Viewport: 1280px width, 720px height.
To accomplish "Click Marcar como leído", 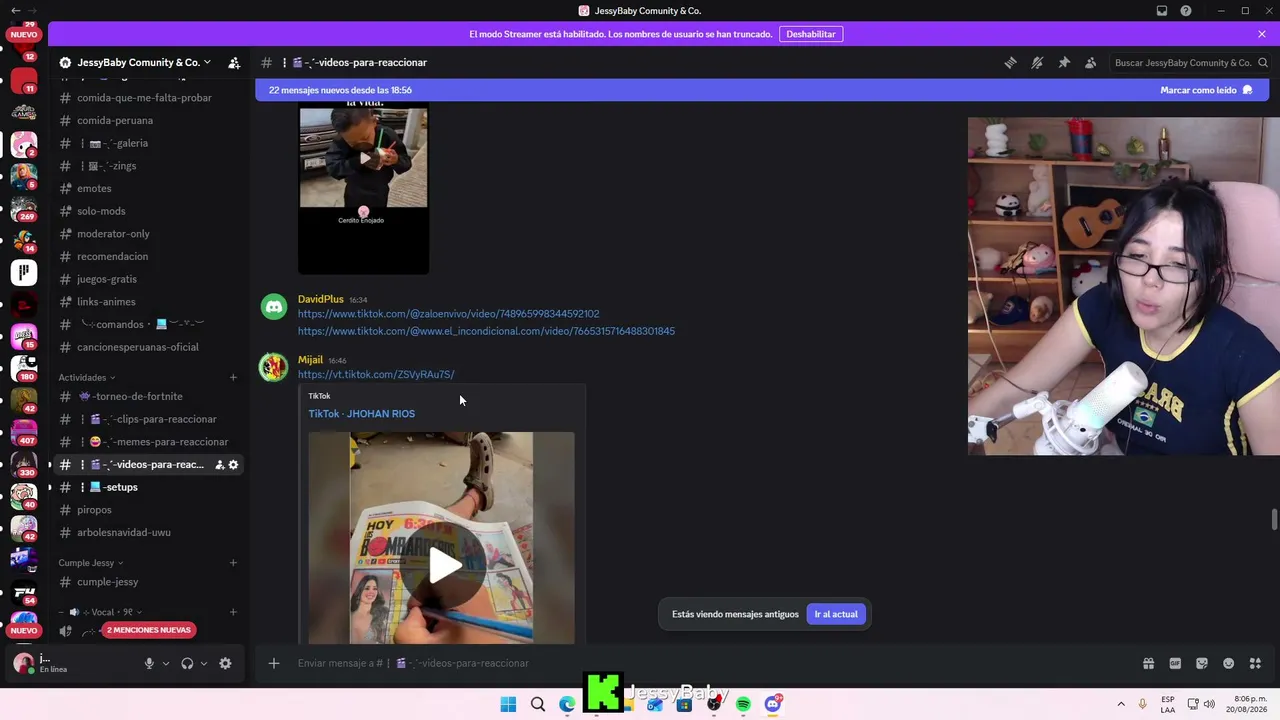I will 1206,90.
